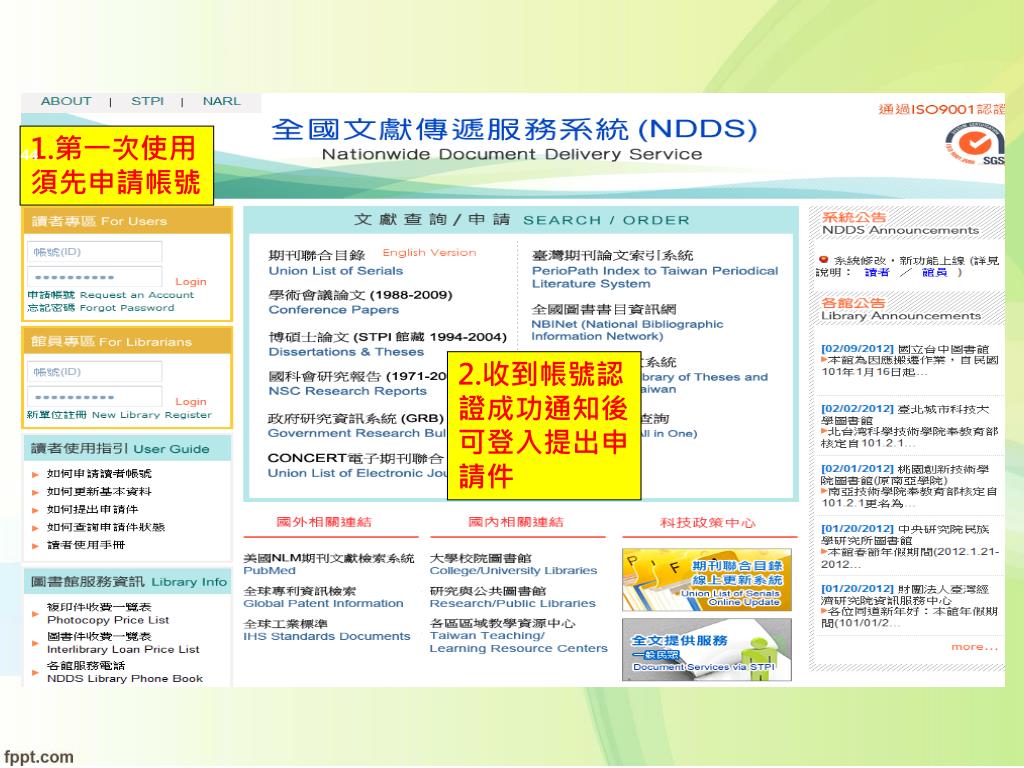This screenshot has height=768, width=1024.
Task: Switch to English Version of serials list
Action: tap(429, 253)
